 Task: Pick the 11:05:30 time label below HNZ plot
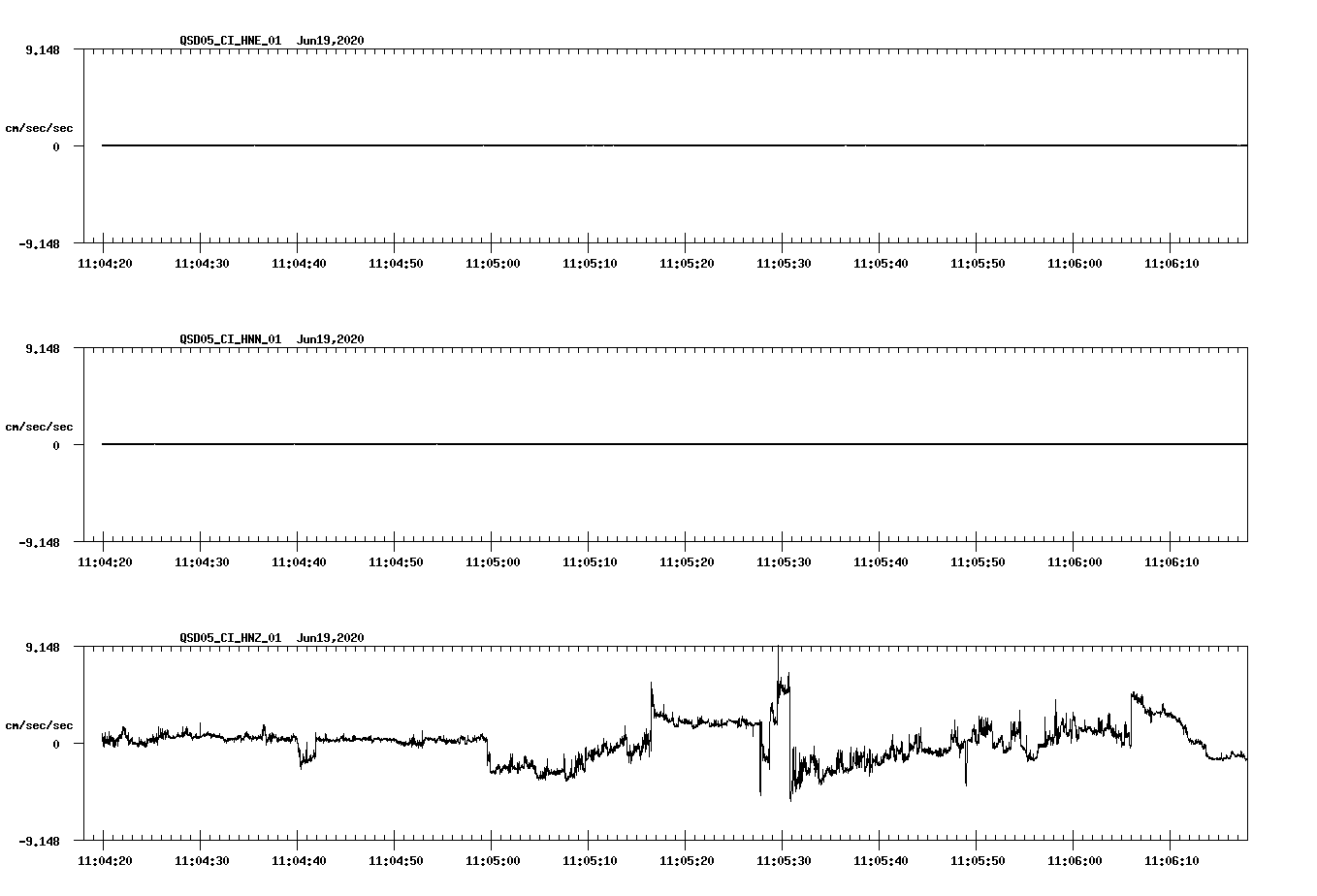click(784, 860)
